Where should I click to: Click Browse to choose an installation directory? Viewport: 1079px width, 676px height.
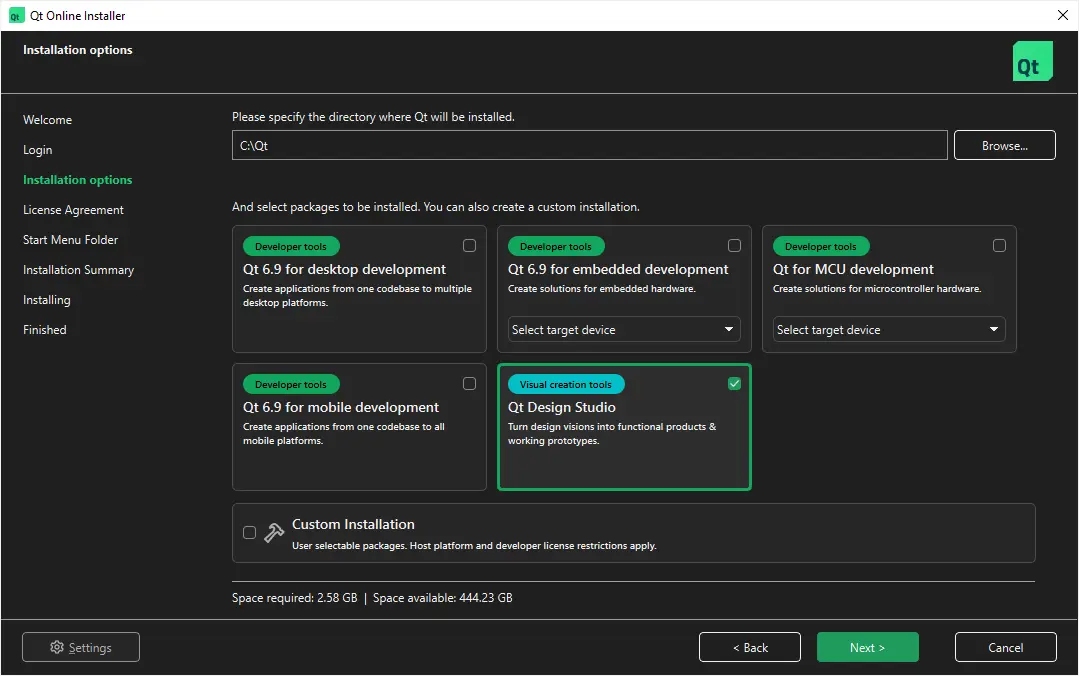[1004, 145]
